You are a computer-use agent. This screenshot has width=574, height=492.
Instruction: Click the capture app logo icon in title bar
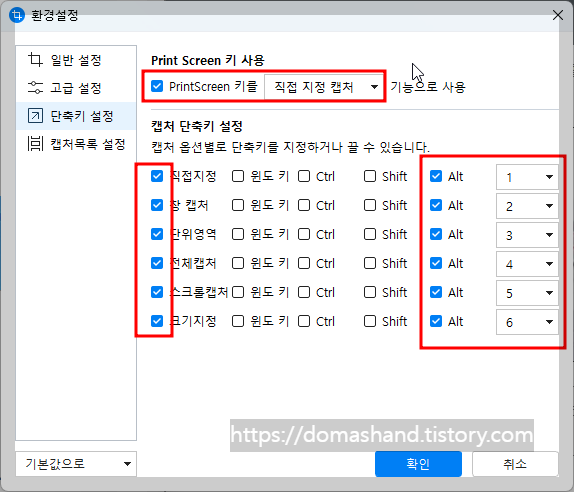click(x=16, y=15)
